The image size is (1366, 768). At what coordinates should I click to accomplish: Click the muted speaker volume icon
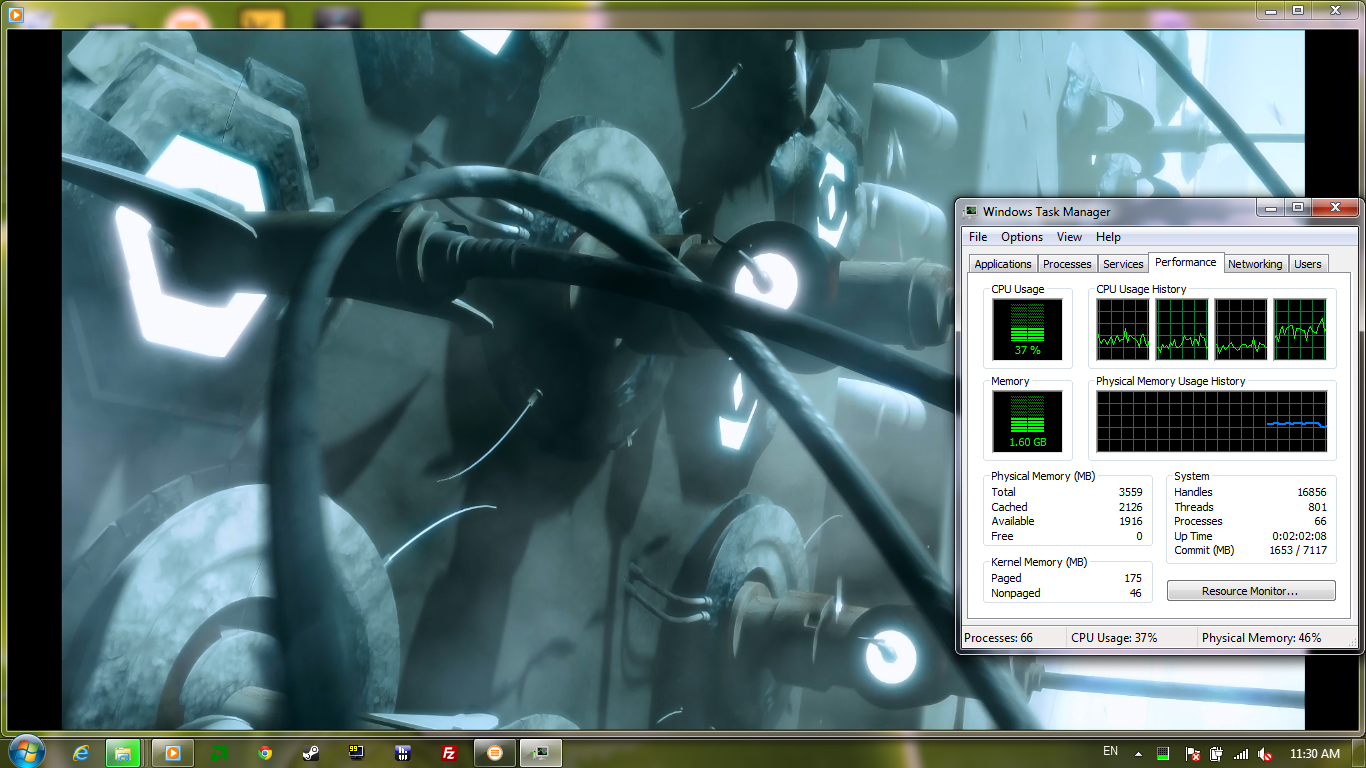click(x=1266, y=753)
